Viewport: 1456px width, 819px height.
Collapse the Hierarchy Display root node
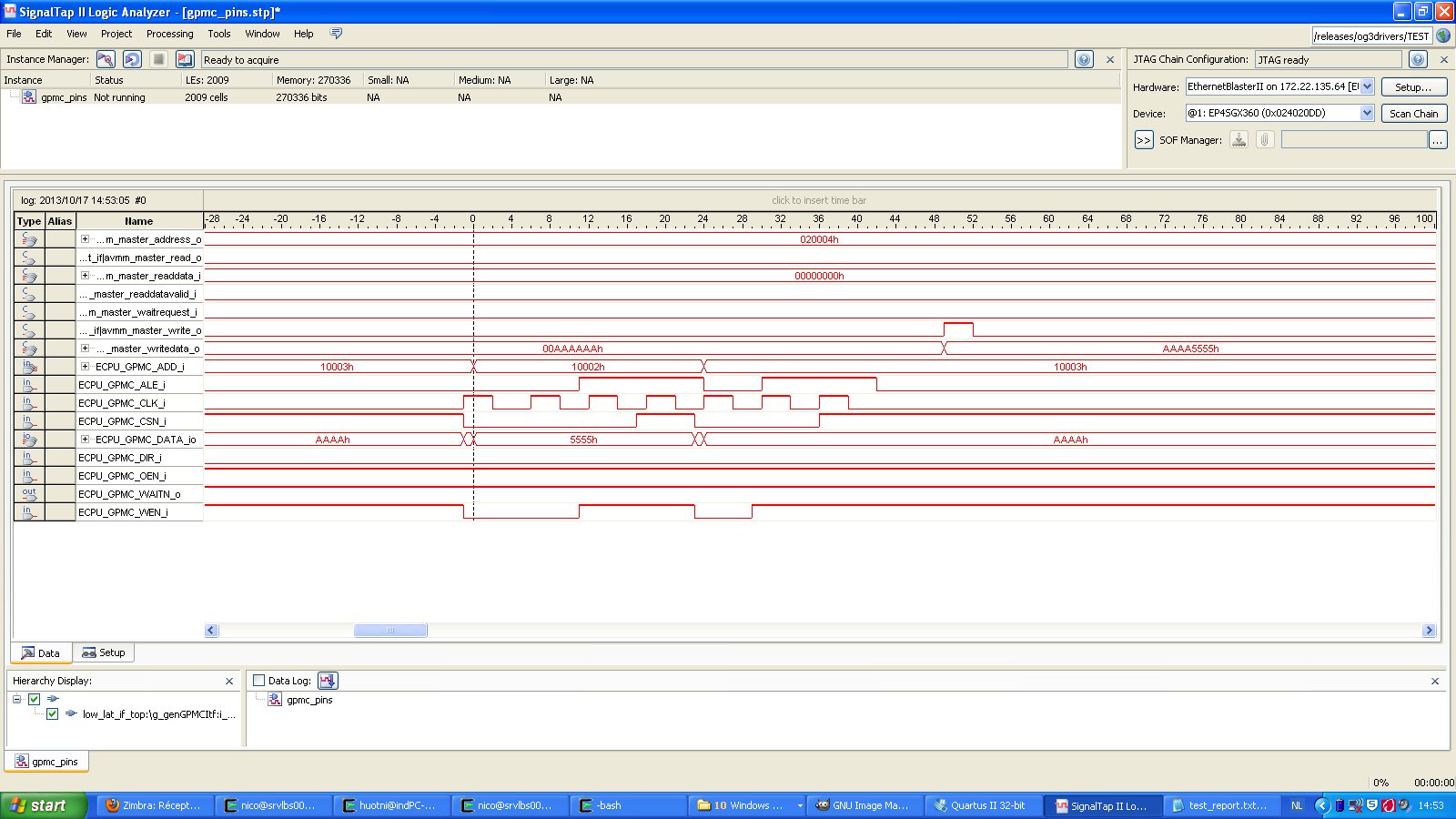click(16, 699)
